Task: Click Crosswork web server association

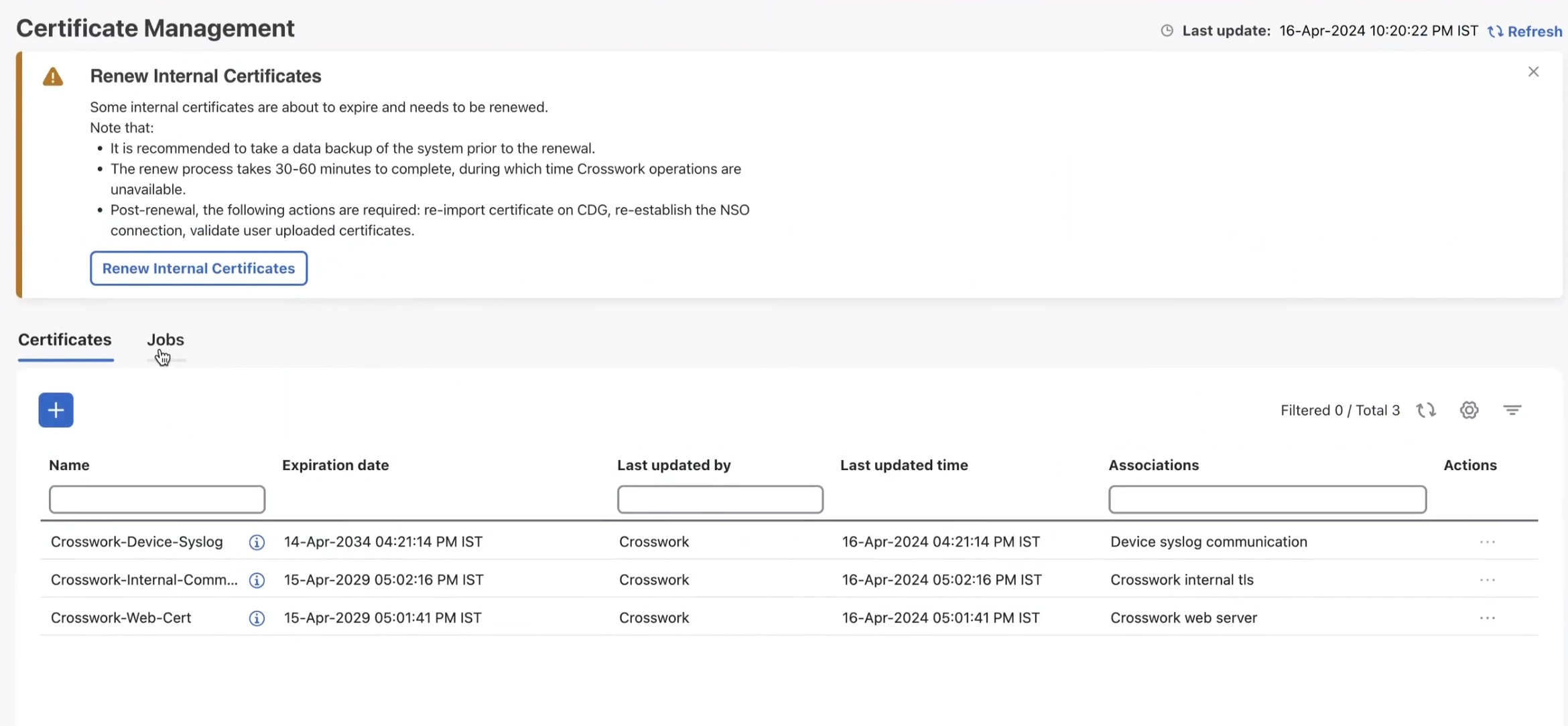Action: coord(1183,618)
